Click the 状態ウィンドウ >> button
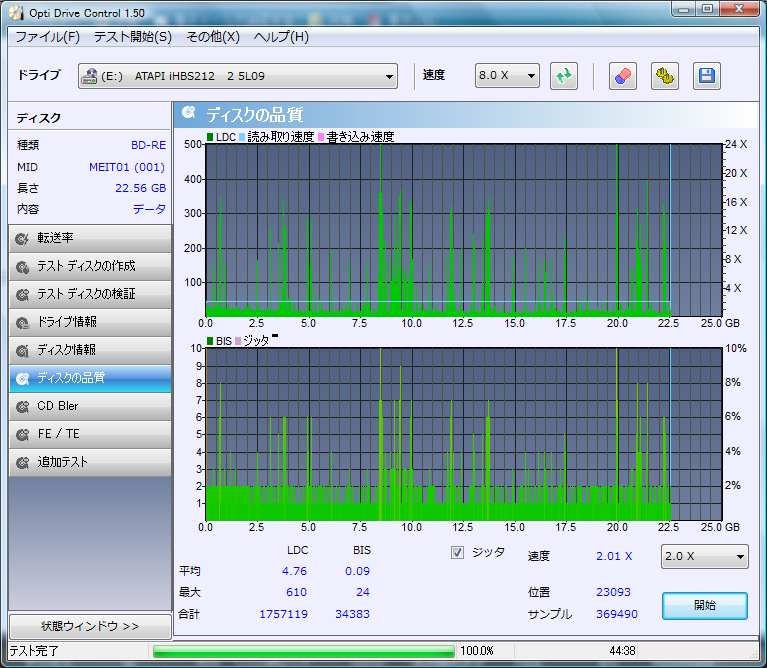Viewport: 767px width, 668px height. tap(90, 626)
